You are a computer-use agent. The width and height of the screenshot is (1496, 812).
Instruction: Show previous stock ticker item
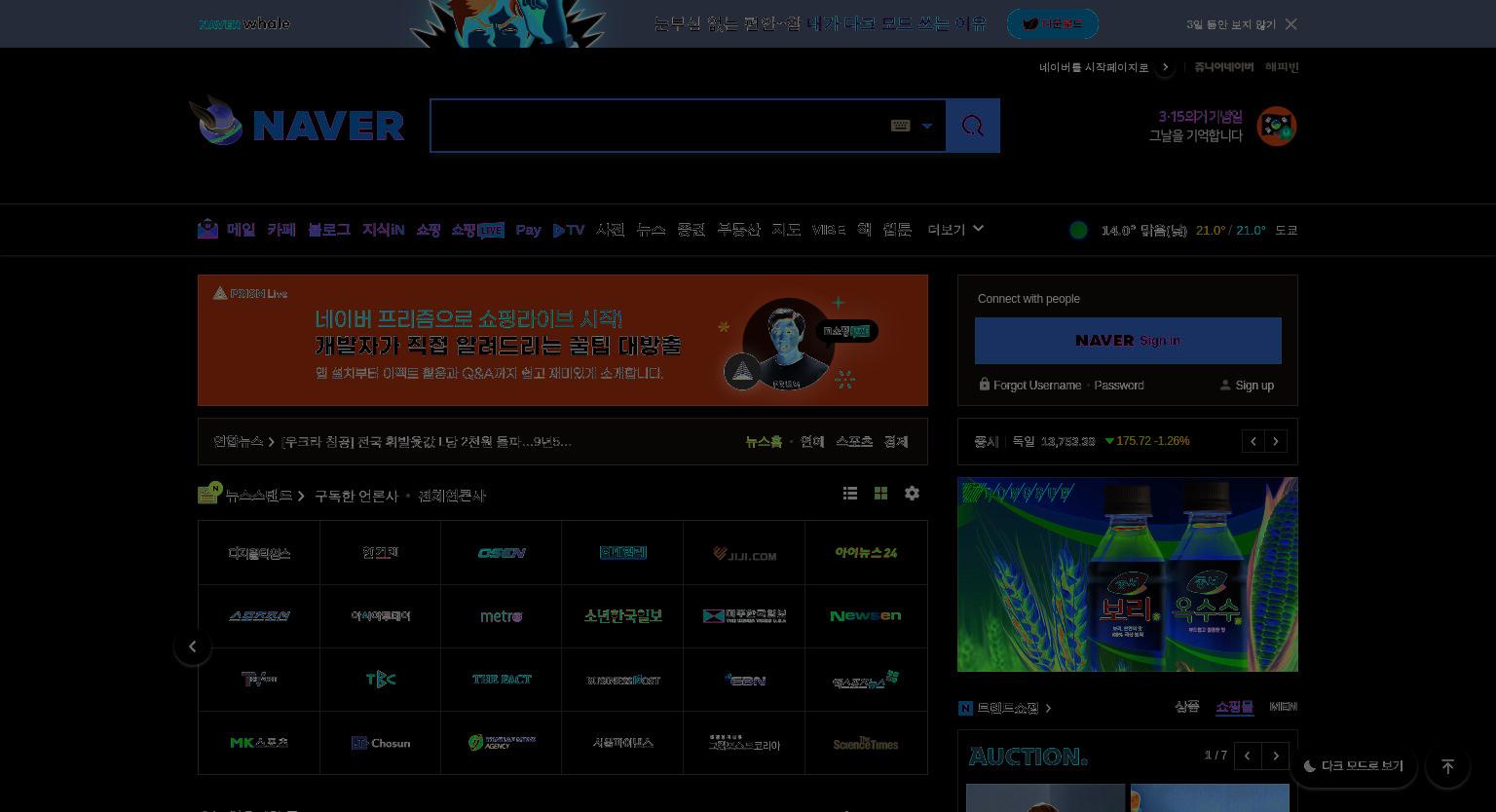click(1253, 441)
